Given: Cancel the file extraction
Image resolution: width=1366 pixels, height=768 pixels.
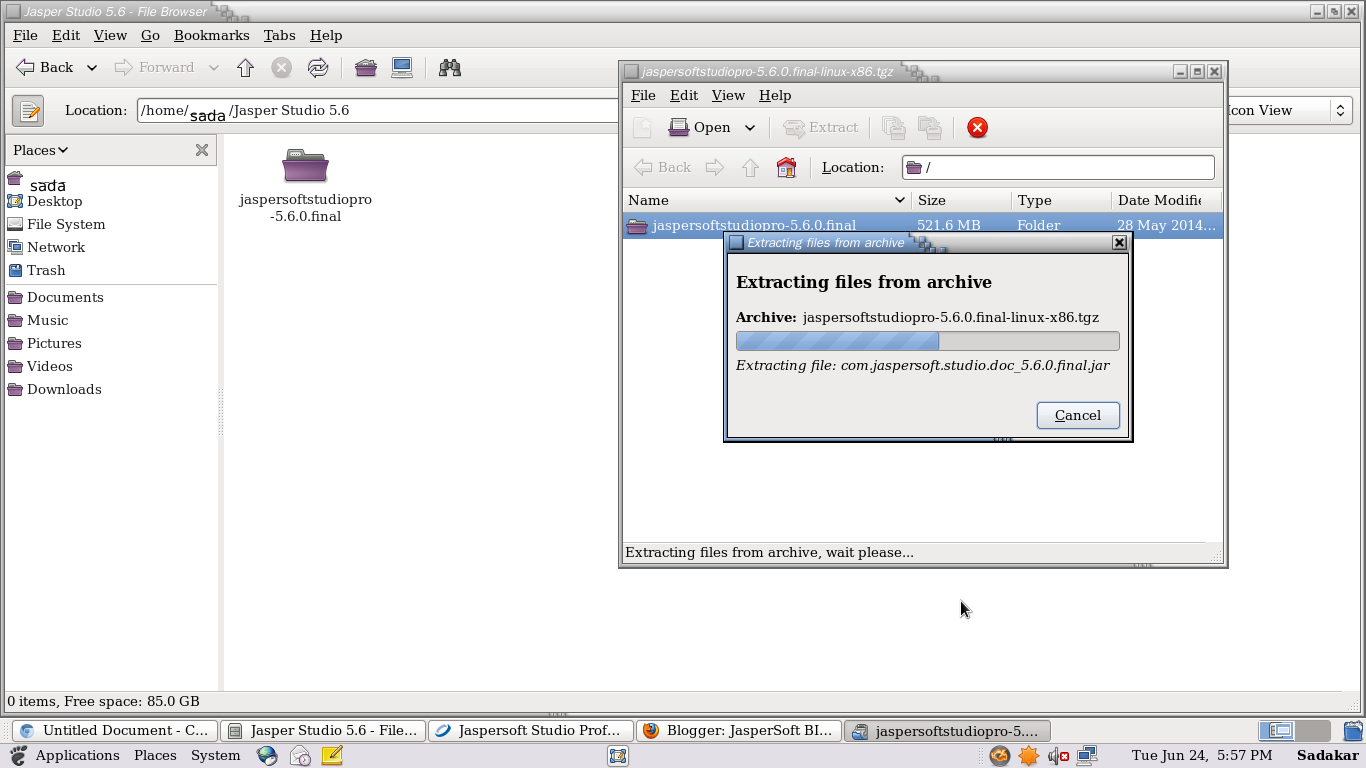Looking at the screenshot, I should 1077,415.
